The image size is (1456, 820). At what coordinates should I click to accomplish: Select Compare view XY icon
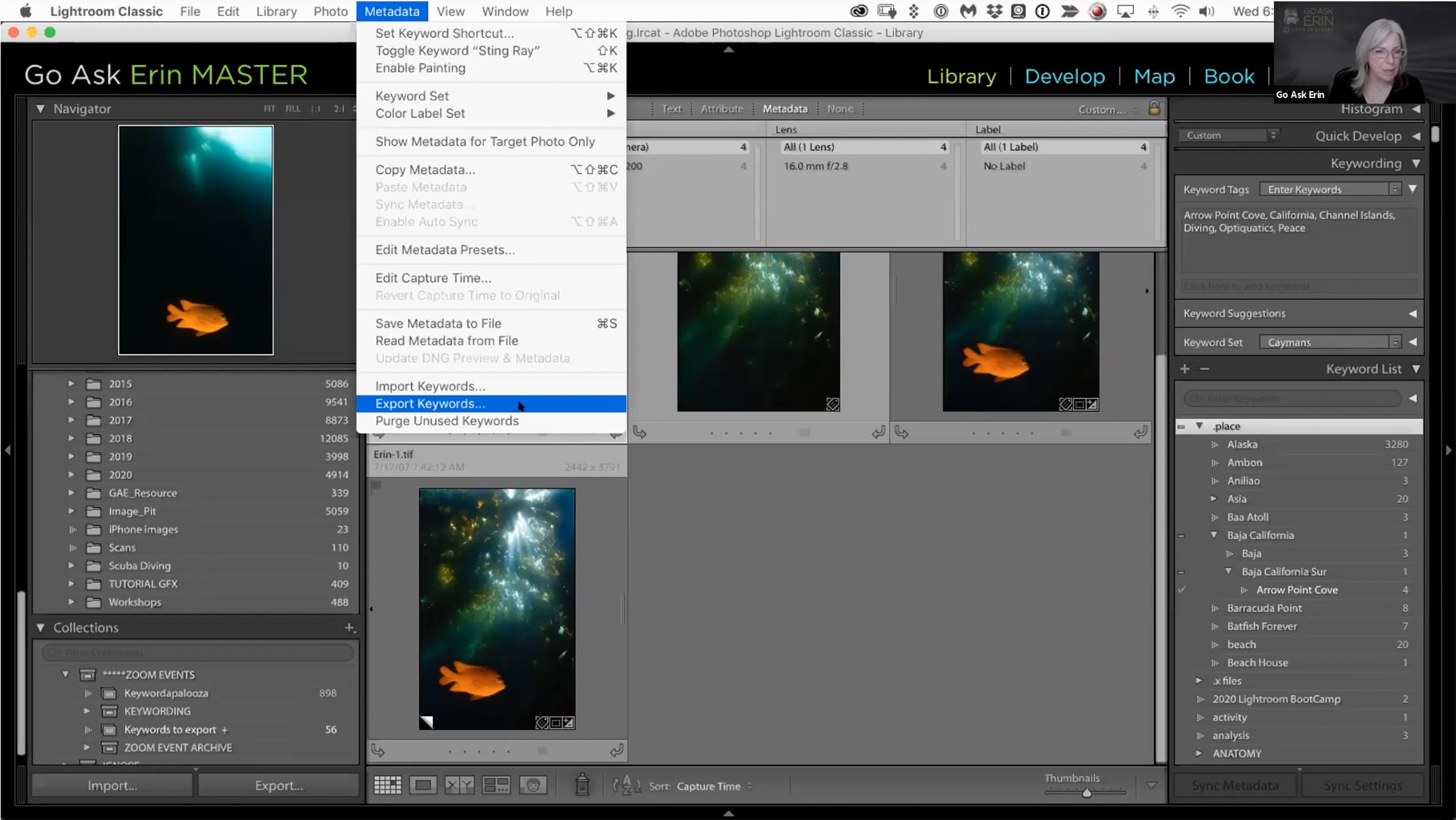pos(459,786)
